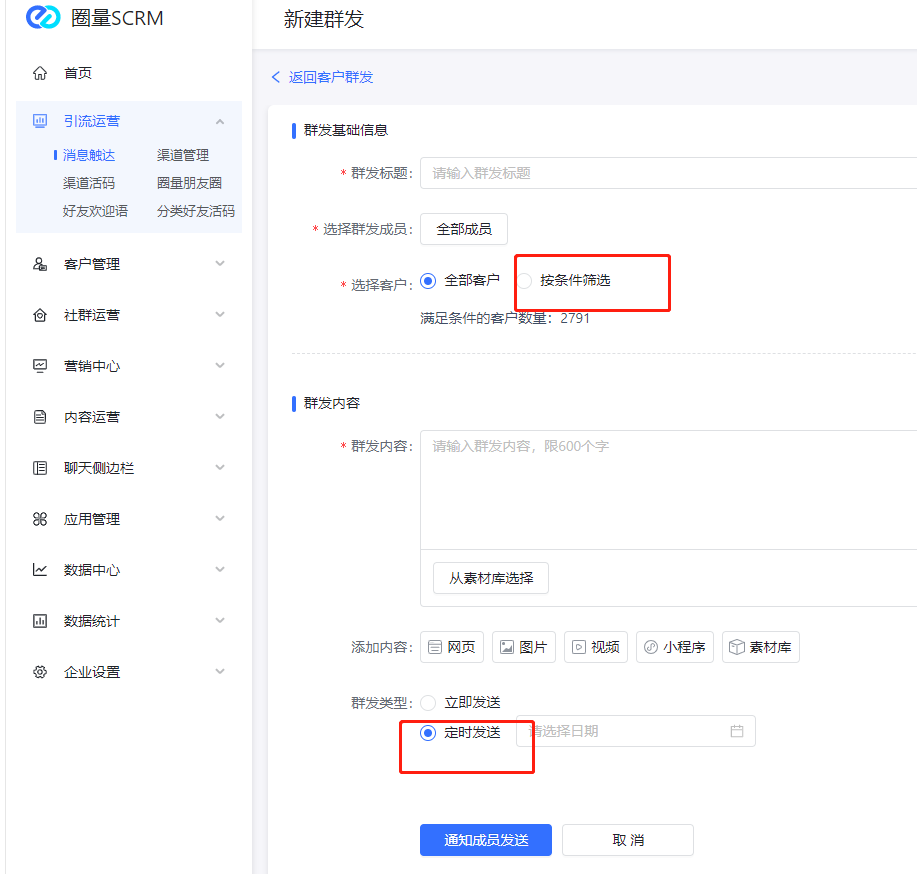This screenshot has height=874, width=917.
Task: Expand the 内容运营 menu chevron
Action: click(220, 417)
